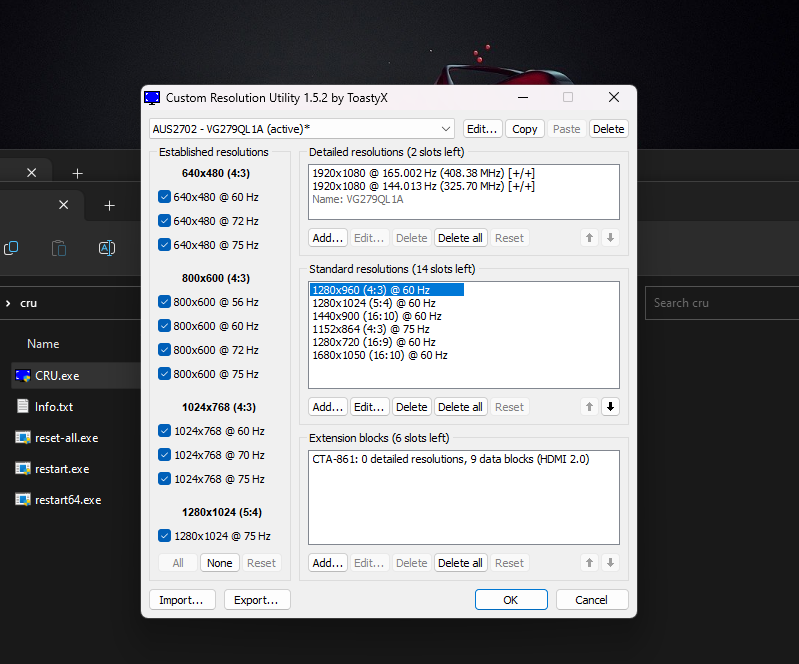Click the Export... button
Screen dimensions: 799x664
(x=257, y=600)
